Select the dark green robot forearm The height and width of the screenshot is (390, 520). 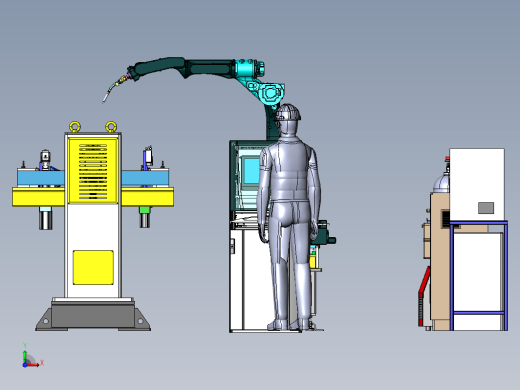[x=209, y=68]
